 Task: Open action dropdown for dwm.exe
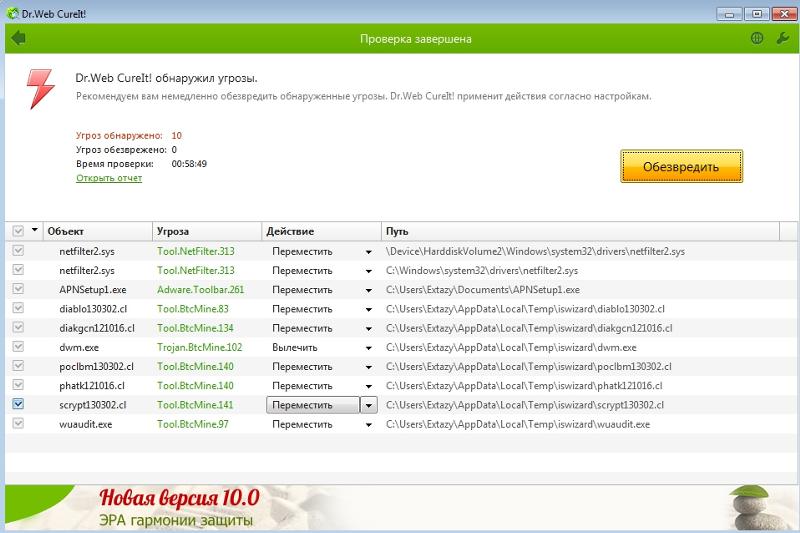(x=368, y=348)
